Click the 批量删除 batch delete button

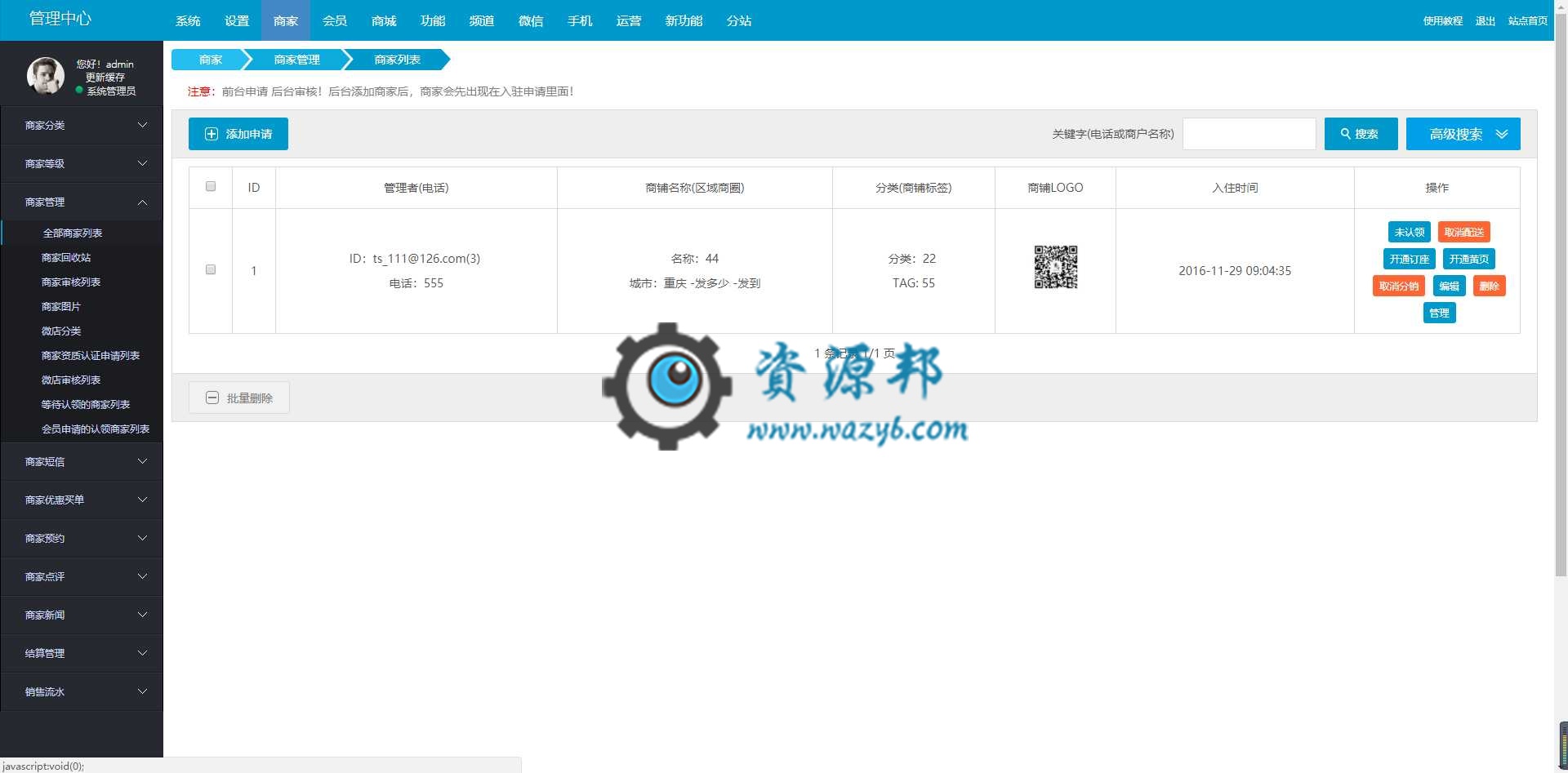(239, 398)
